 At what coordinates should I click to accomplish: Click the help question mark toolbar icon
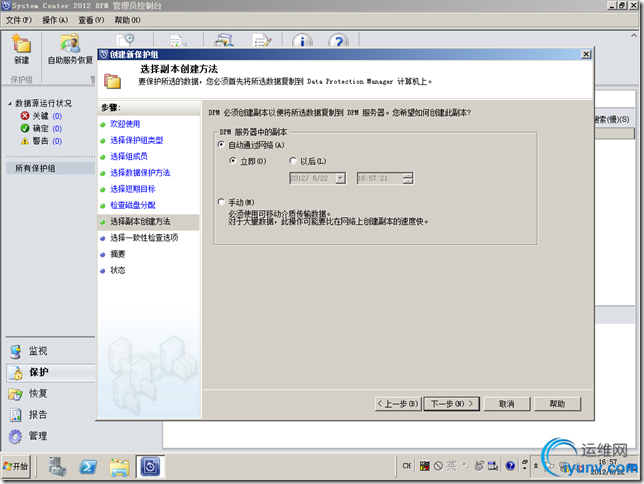338,41
